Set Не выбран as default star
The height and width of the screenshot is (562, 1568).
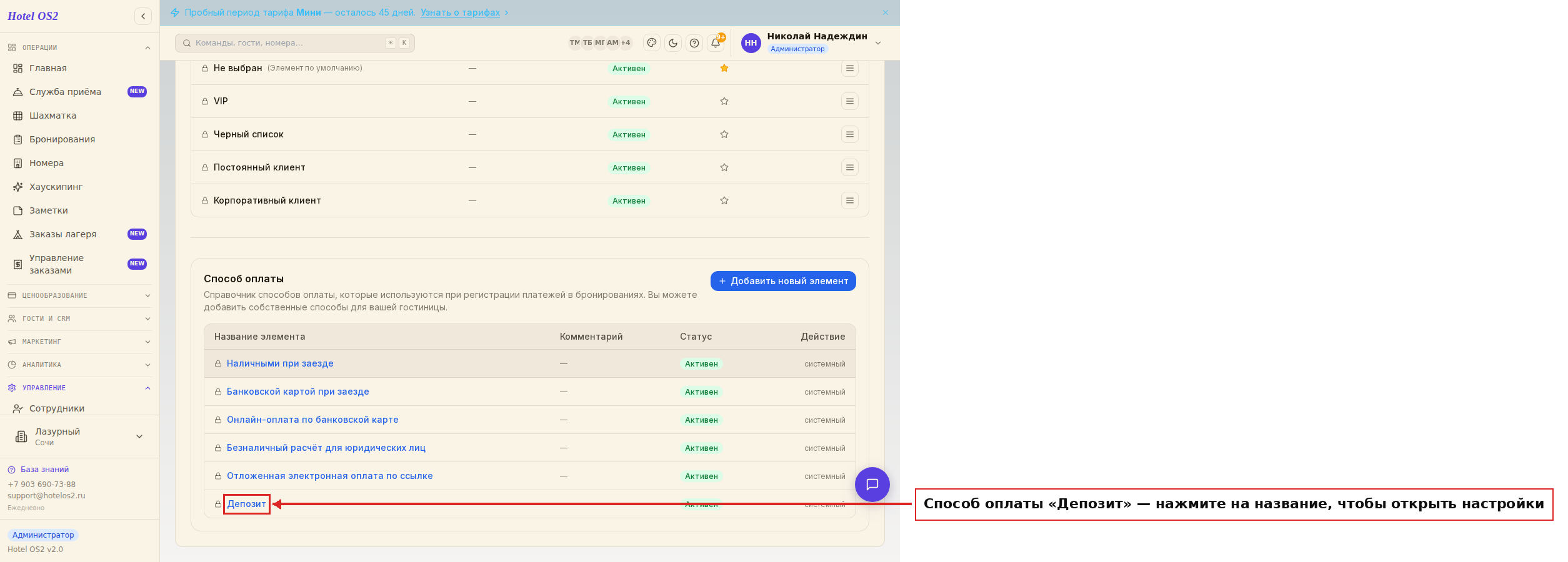click(x=724, y=68)
